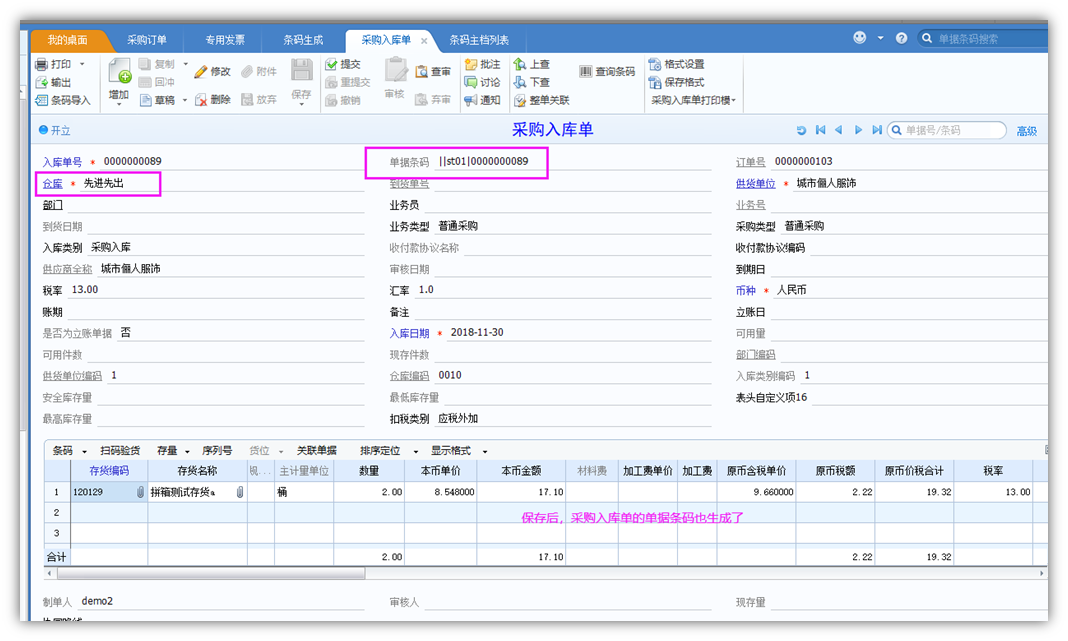Image resolution: width=1068 pixels, height=641 pixels.
Task: Click the smiley face icon in title bar
Action: (860, 38)
